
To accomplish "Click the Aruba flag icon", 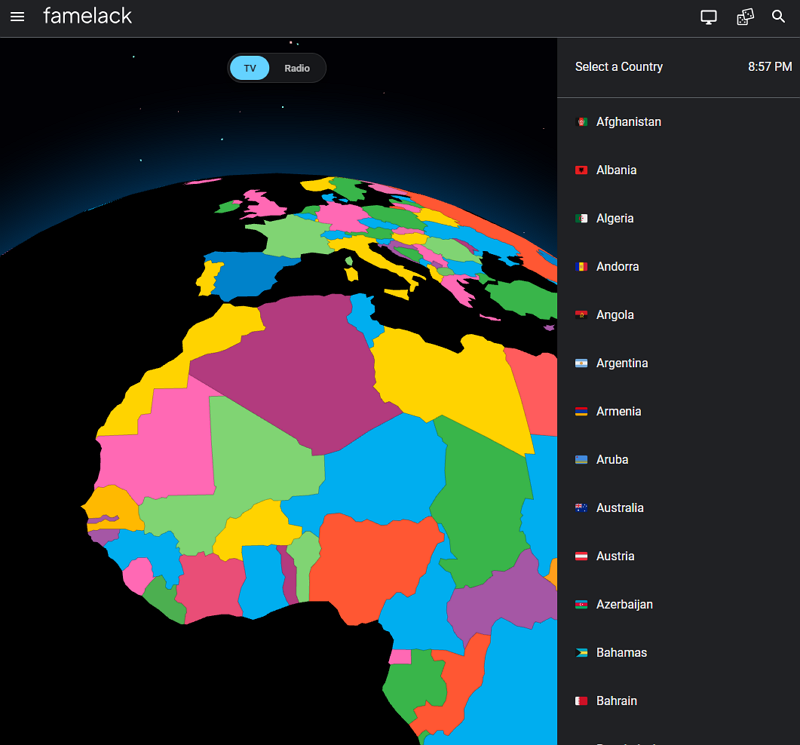I will [581, 459].
